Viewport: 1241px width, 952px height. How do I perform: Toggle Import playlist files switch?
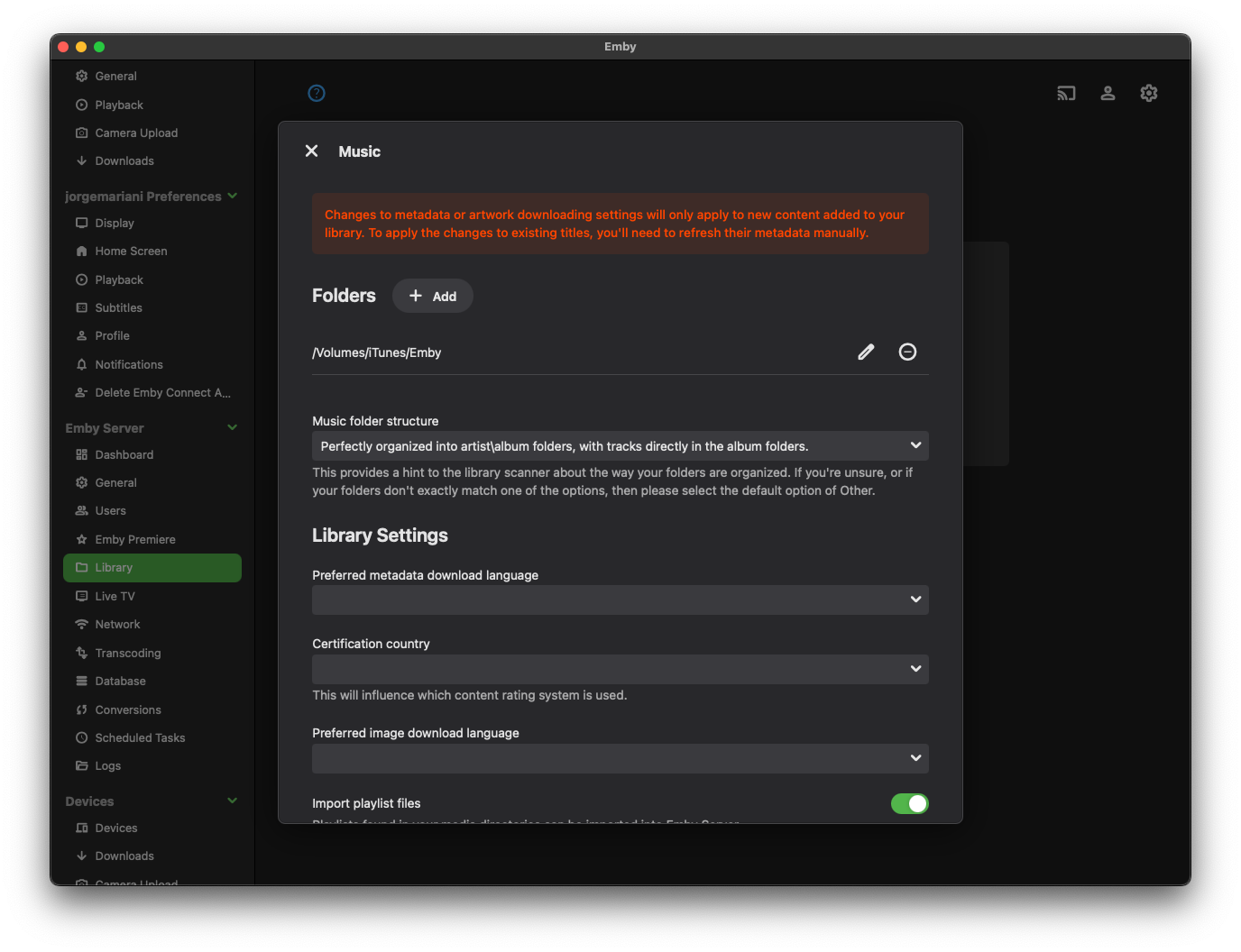pyautogui.click(x=909, y=803)
